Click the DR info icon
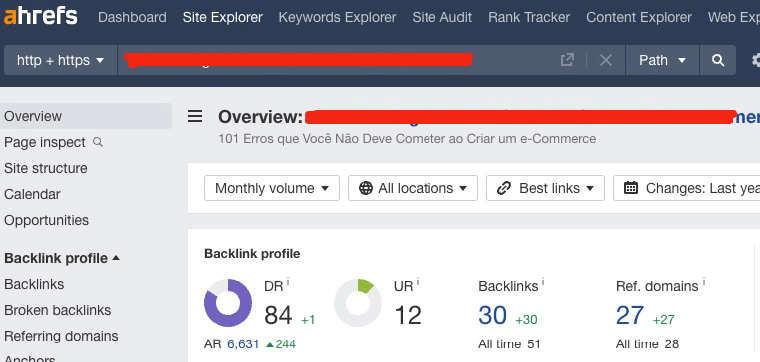760x362 pixels. 287,281
